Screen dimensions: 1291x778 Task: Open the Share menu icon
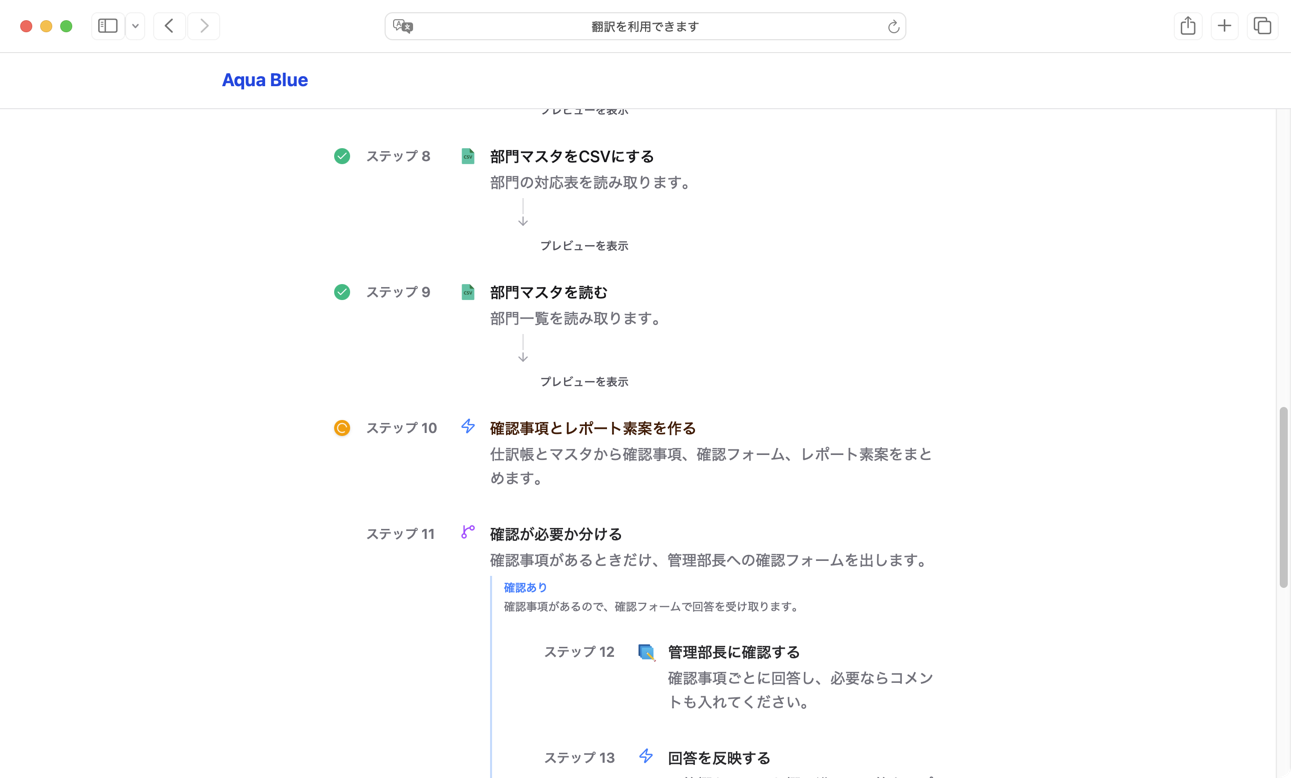click(1188, 26)
